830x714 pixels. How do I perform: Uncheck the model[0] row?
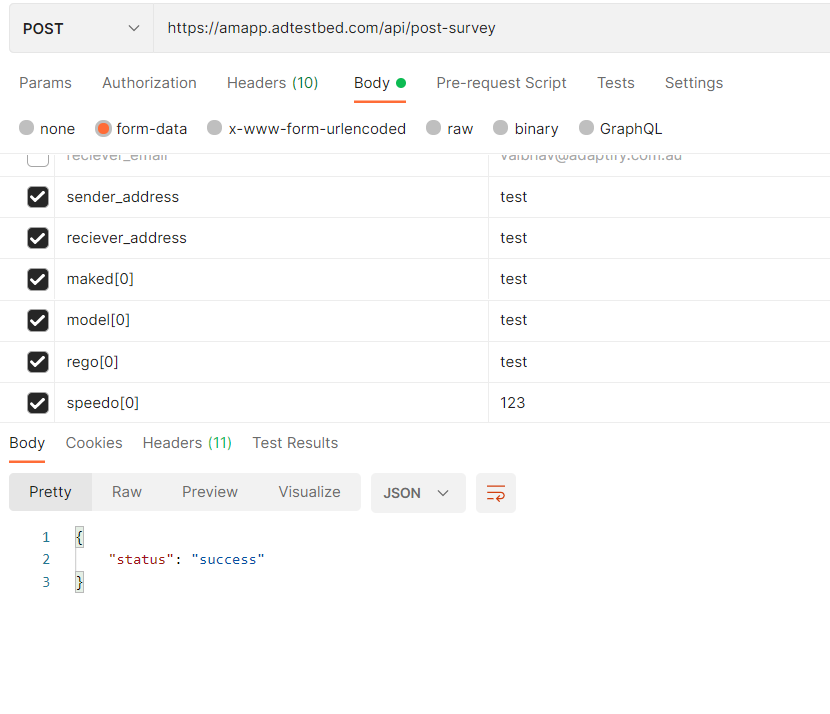pyautogui.click(x=38, y=320)
